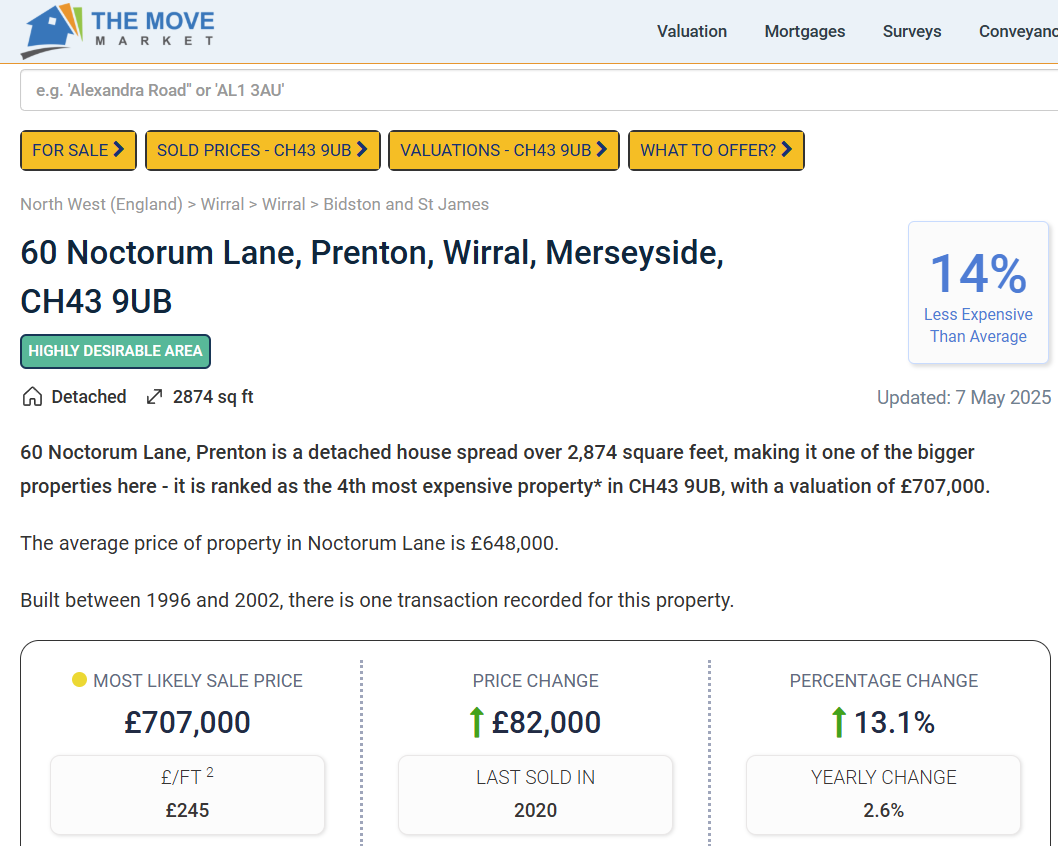Click the green up arrow beside £82,000
Image resolution: width=1058 pixels, height=846 pixels.
tap(476, 722)
